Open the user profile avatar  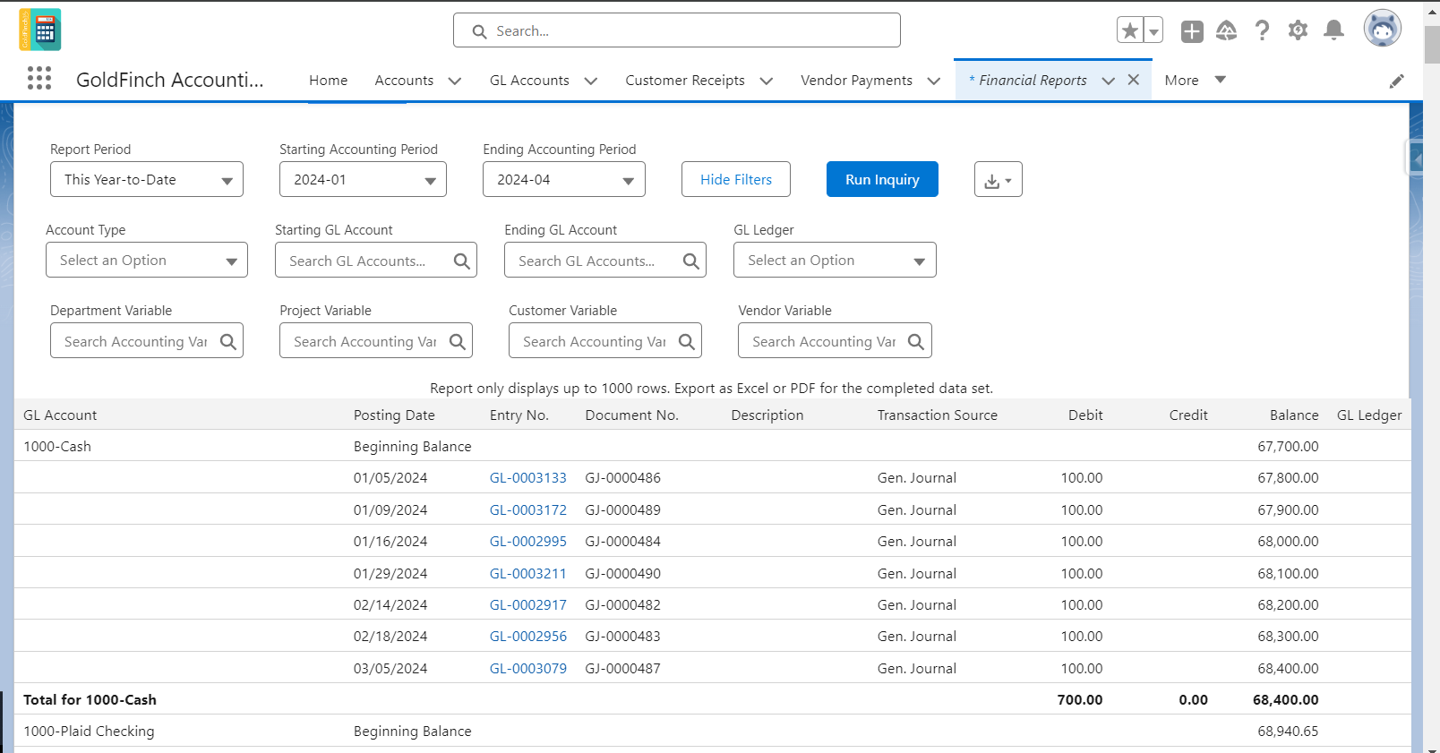(x=1382, y=29)
